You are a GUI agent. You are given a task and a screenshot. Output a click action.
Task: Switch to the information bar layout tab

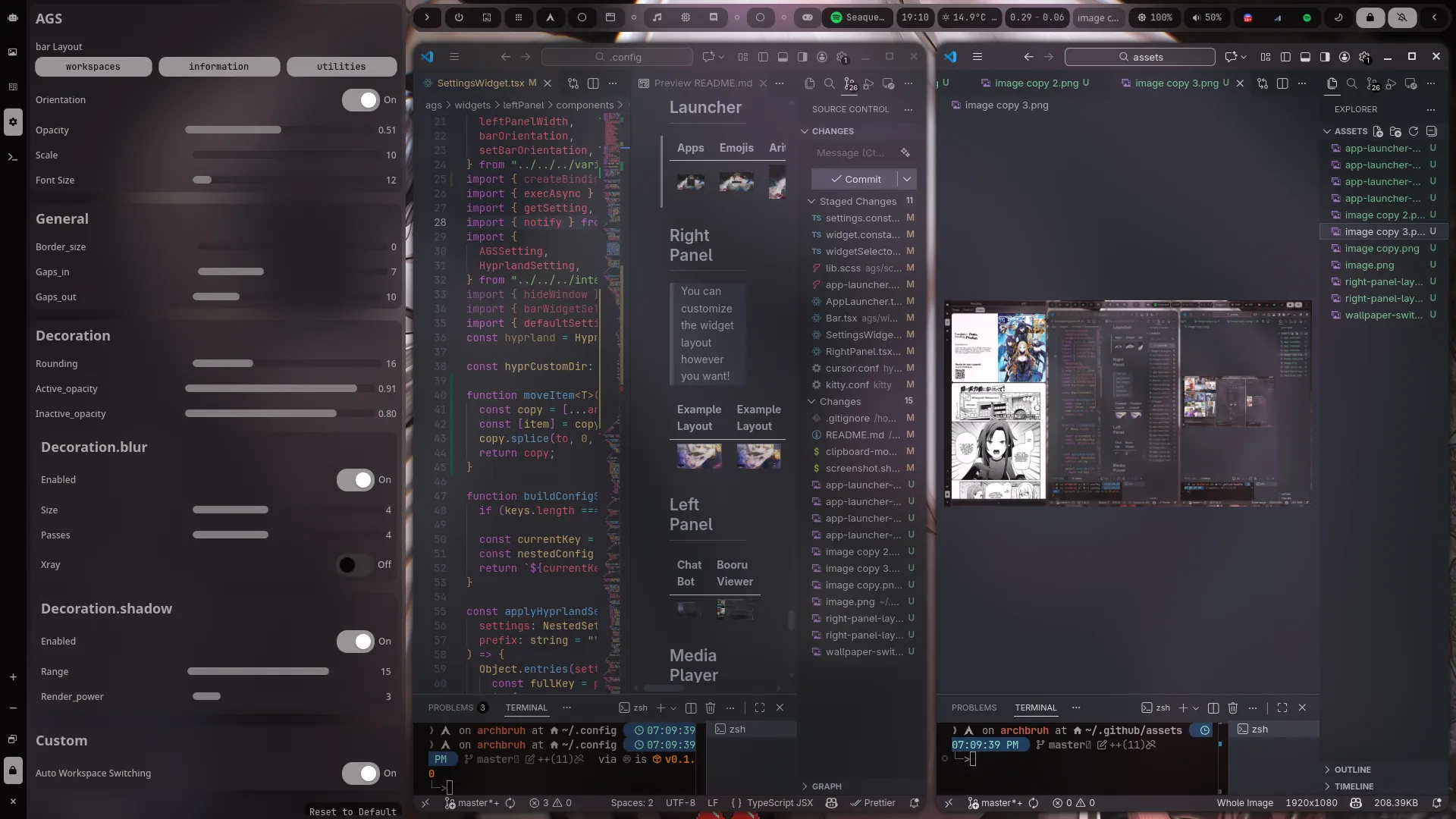tap(219, 67)
